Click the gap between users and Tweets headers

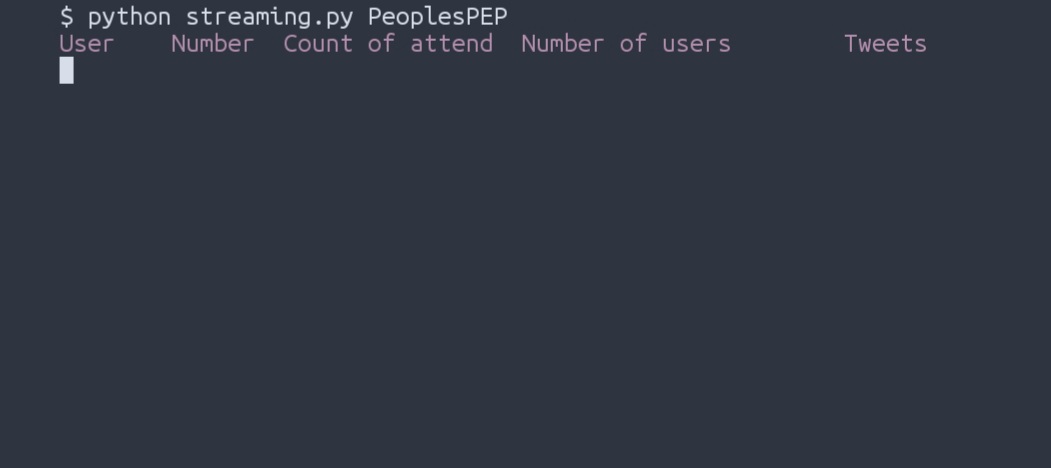[787, 44]
